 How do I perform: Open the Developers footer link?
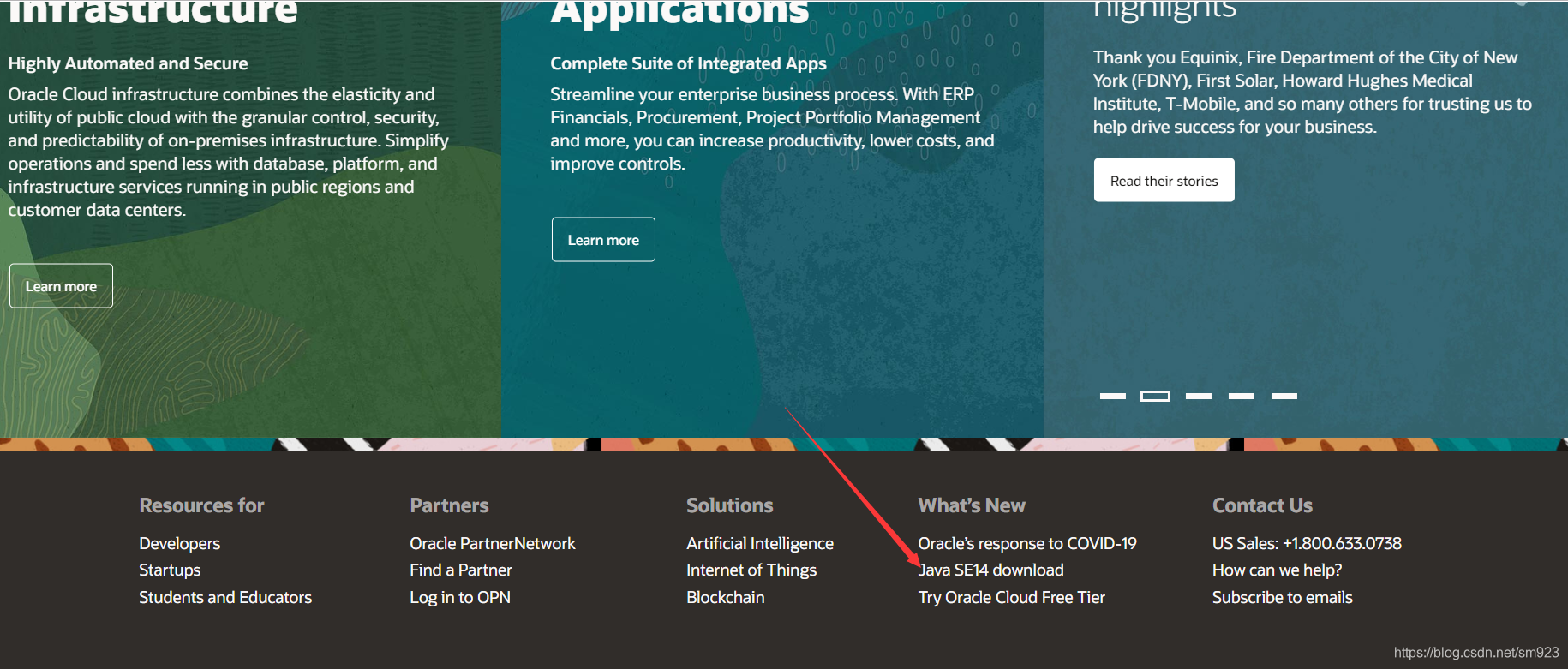pyautogui.click(x=179, y=543)
